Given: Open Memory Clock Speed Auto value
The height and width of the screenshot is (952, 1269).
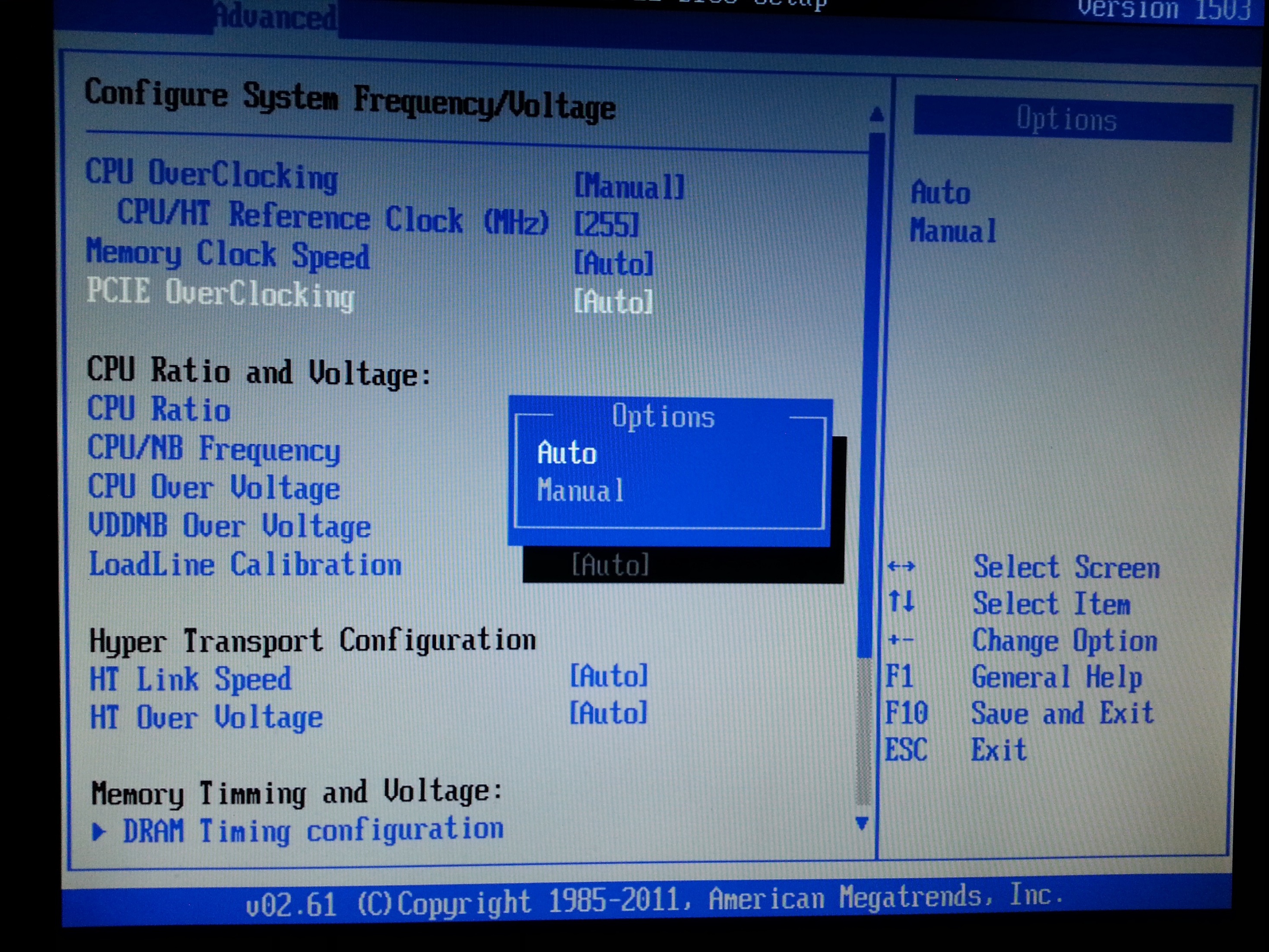Looking at the screenshot, I should (x=613, y=264).
